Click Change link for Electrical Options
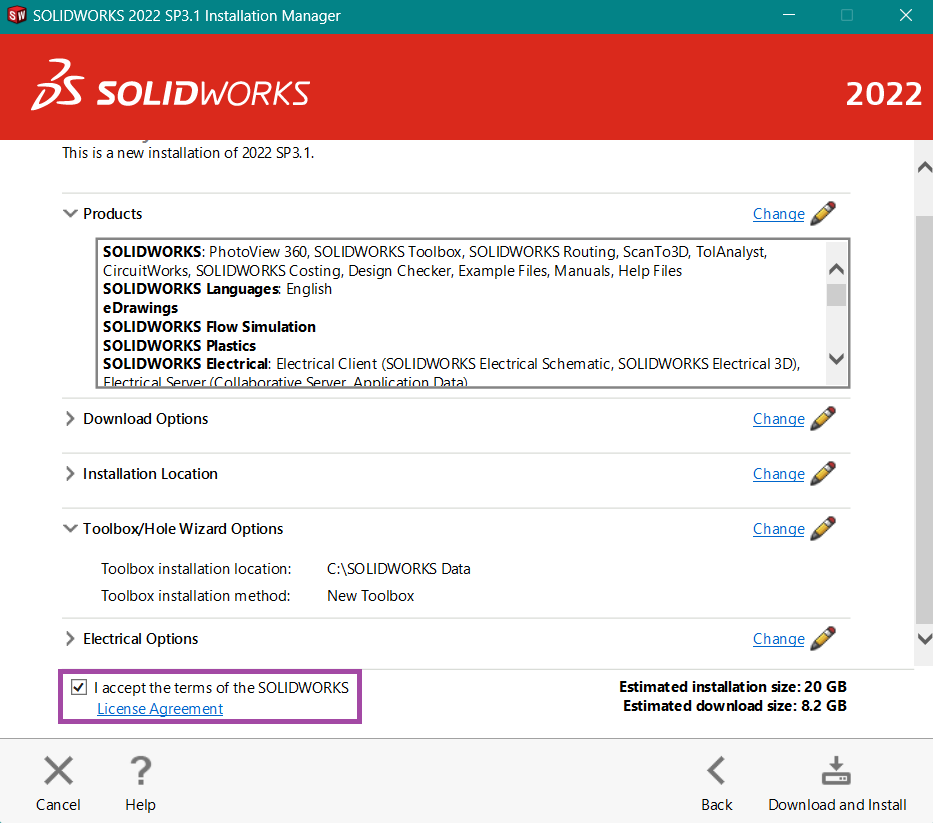The image size is (933, 823). click(778, 639)
